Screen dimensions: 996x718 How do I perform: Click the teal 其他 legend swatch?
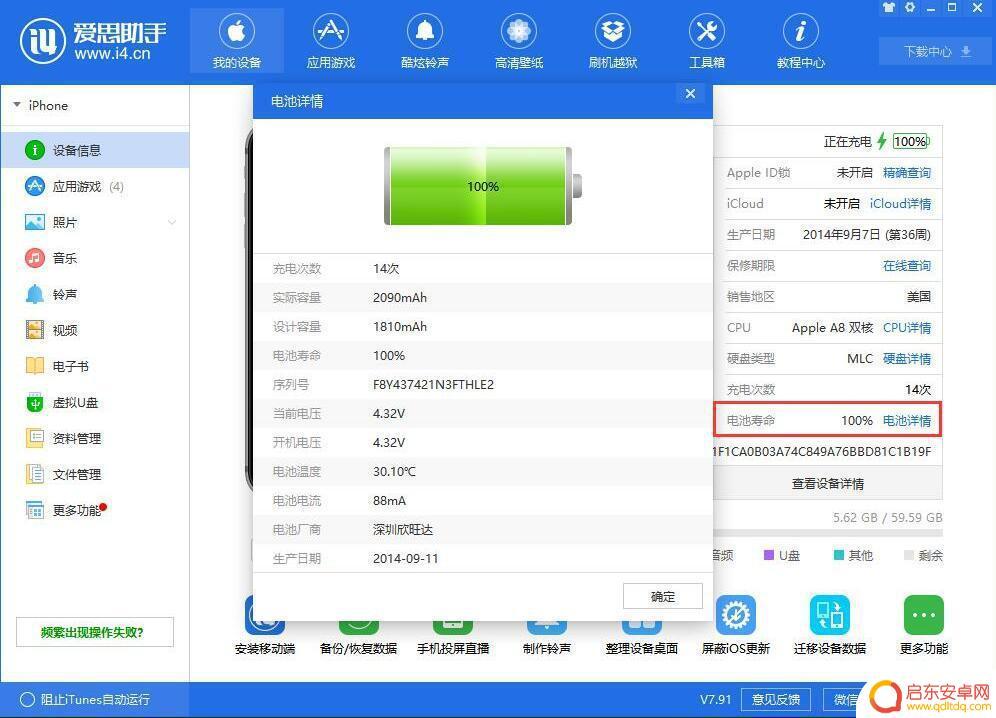click(838, 555)
